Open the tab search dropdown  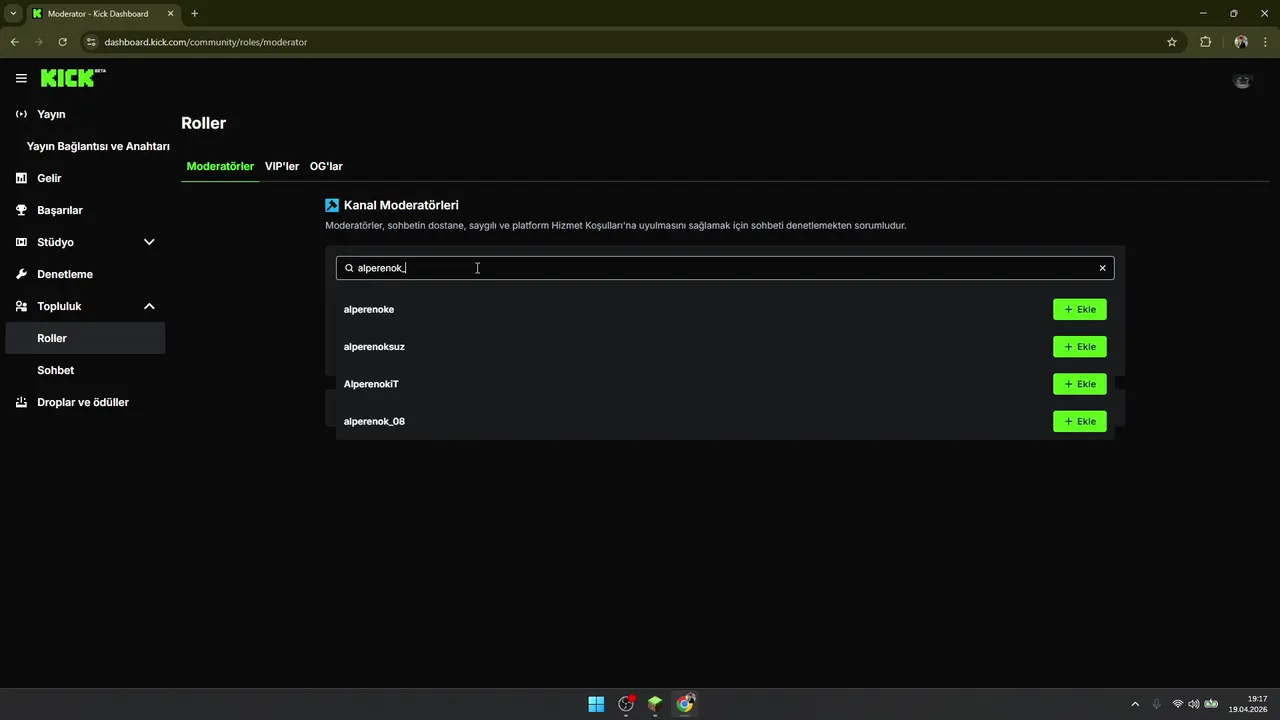[x=13, y=14]
